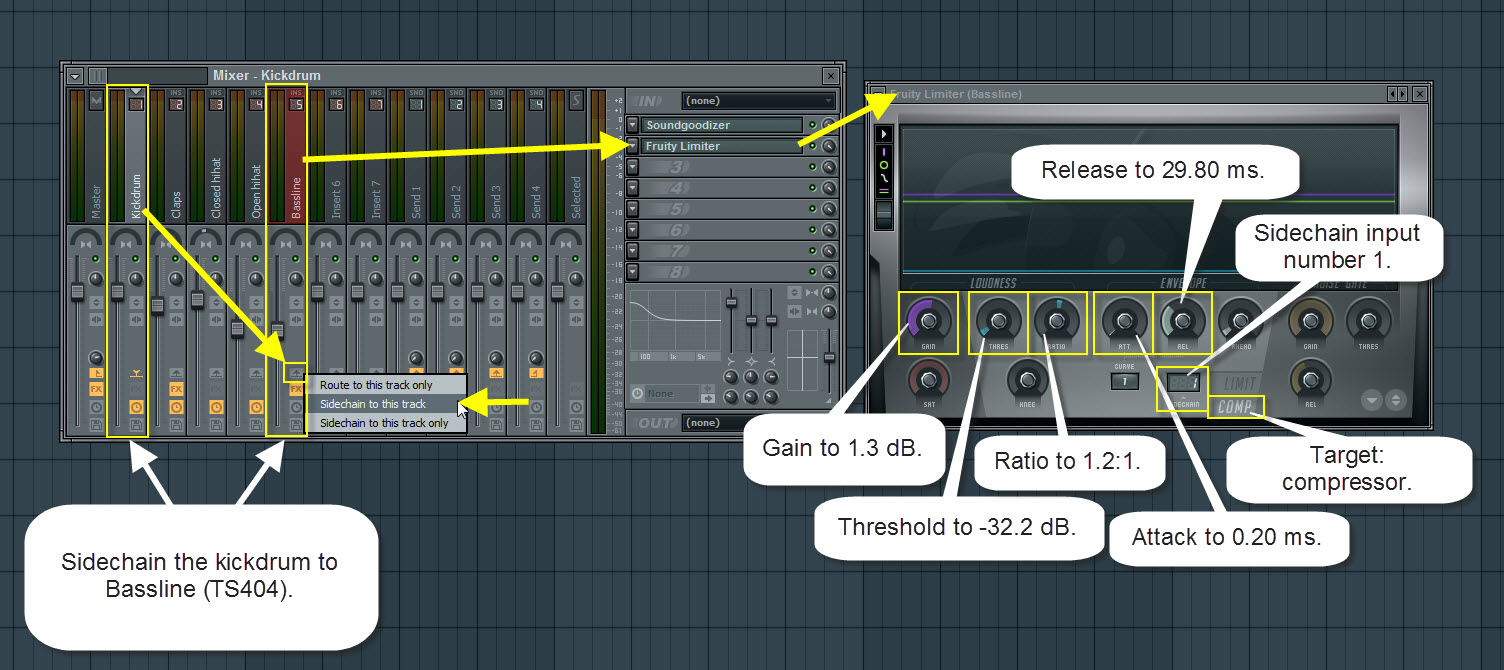
Task: Open the Fruity Limiter slot arrow menu
Action: tap(632, 146)
